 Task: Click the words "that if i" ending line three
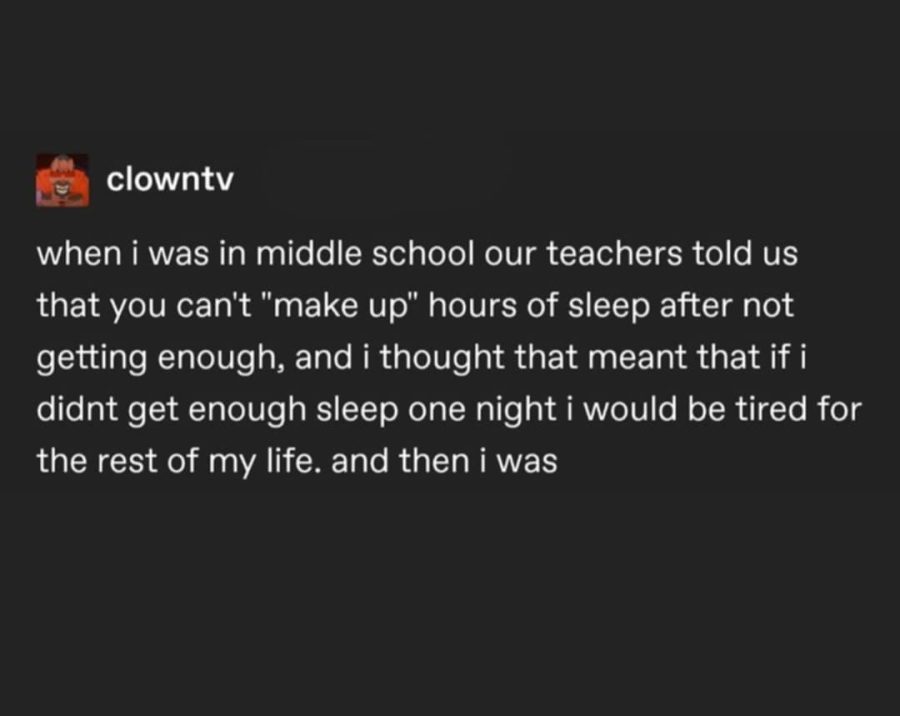pos(752,357)
